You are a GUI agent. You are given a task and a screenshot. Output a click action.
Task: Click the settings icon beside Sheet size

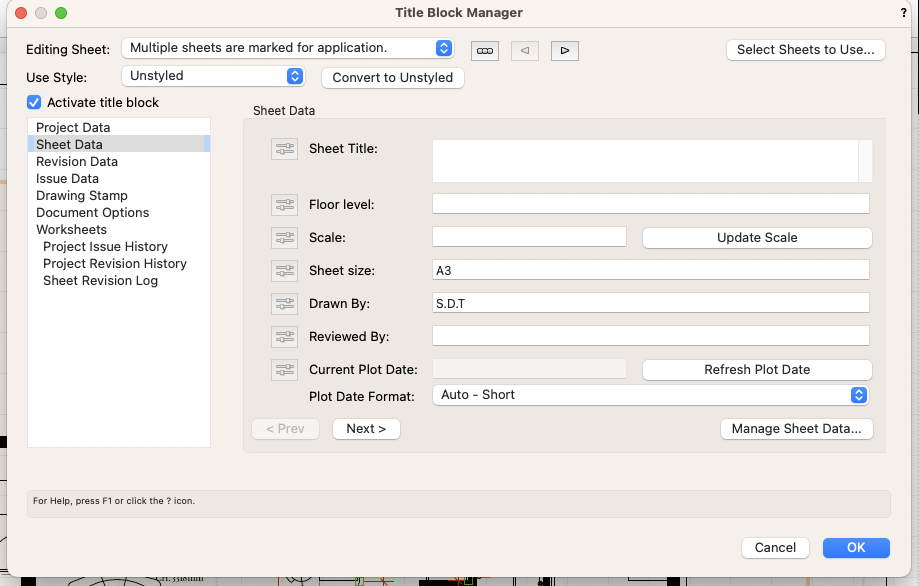pos(285,271)
